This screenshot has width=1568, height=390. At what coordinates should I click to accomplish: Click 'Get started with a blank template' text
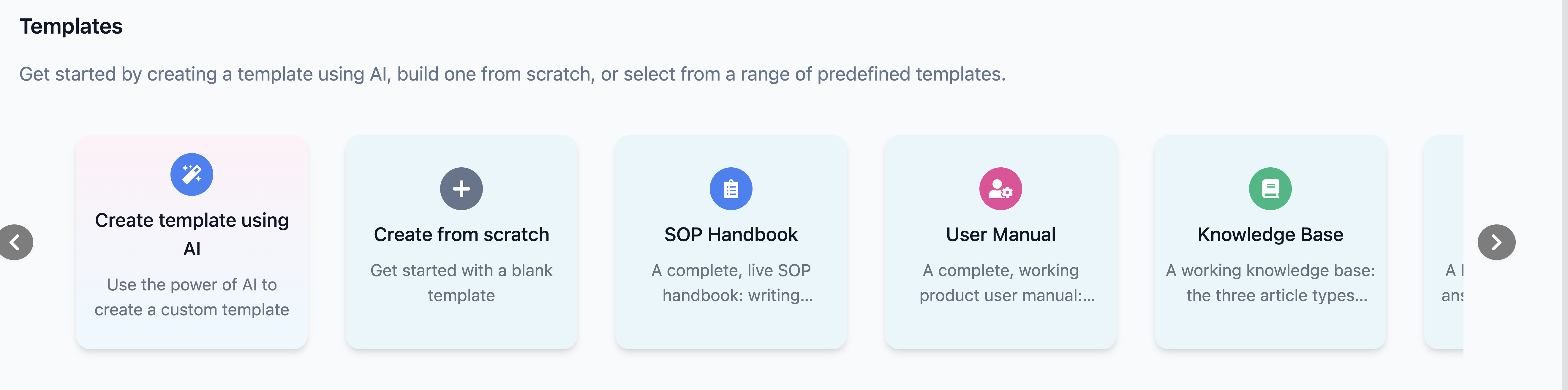[461, 283]
